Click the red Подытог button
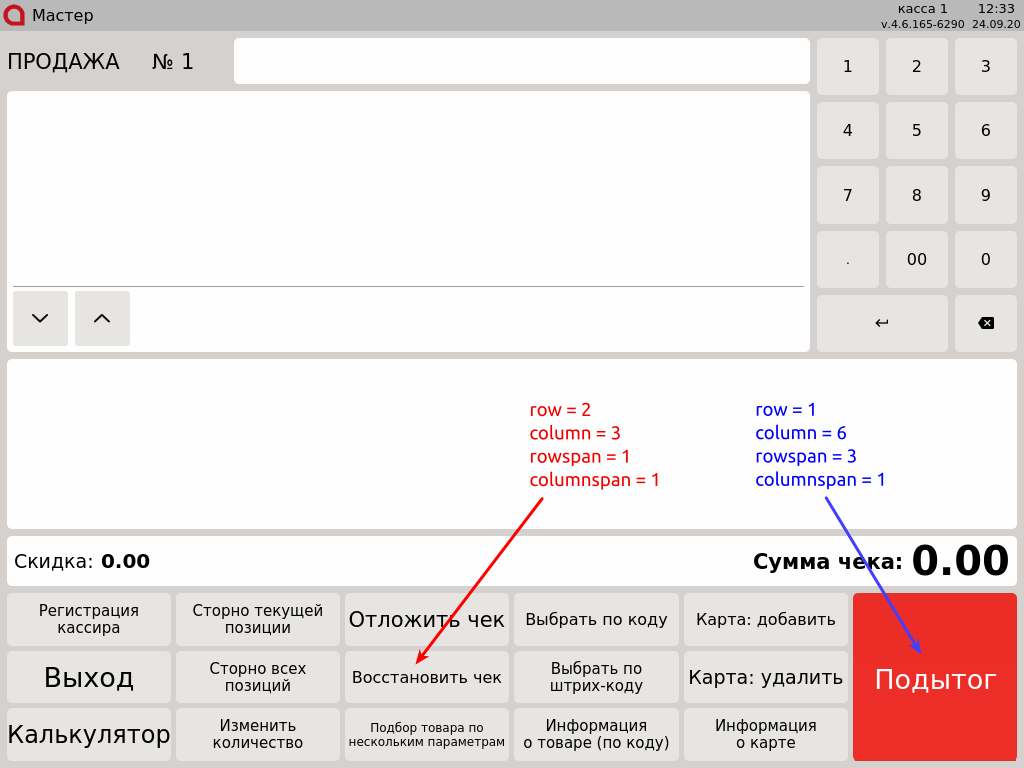 pos(935,677)
